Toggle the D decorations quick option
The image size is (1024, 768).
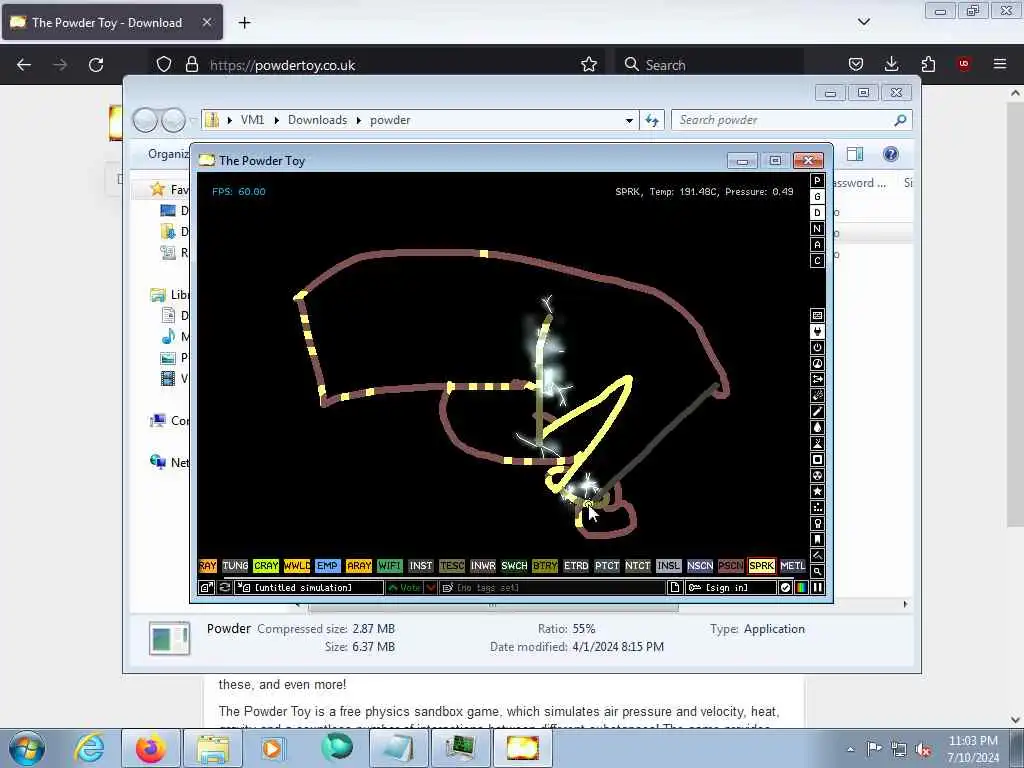tap(817, 213)
